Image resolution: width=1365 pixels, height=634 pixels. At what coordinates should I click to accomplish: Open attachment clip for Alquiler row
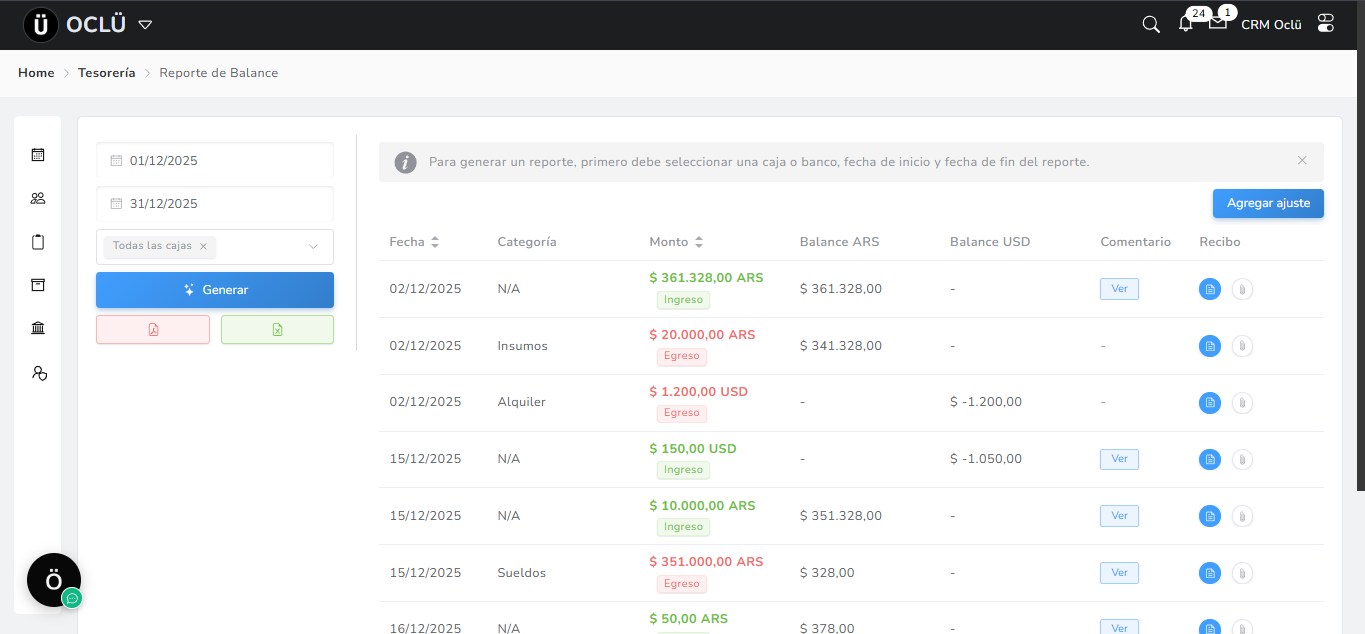click(1242, 403)
